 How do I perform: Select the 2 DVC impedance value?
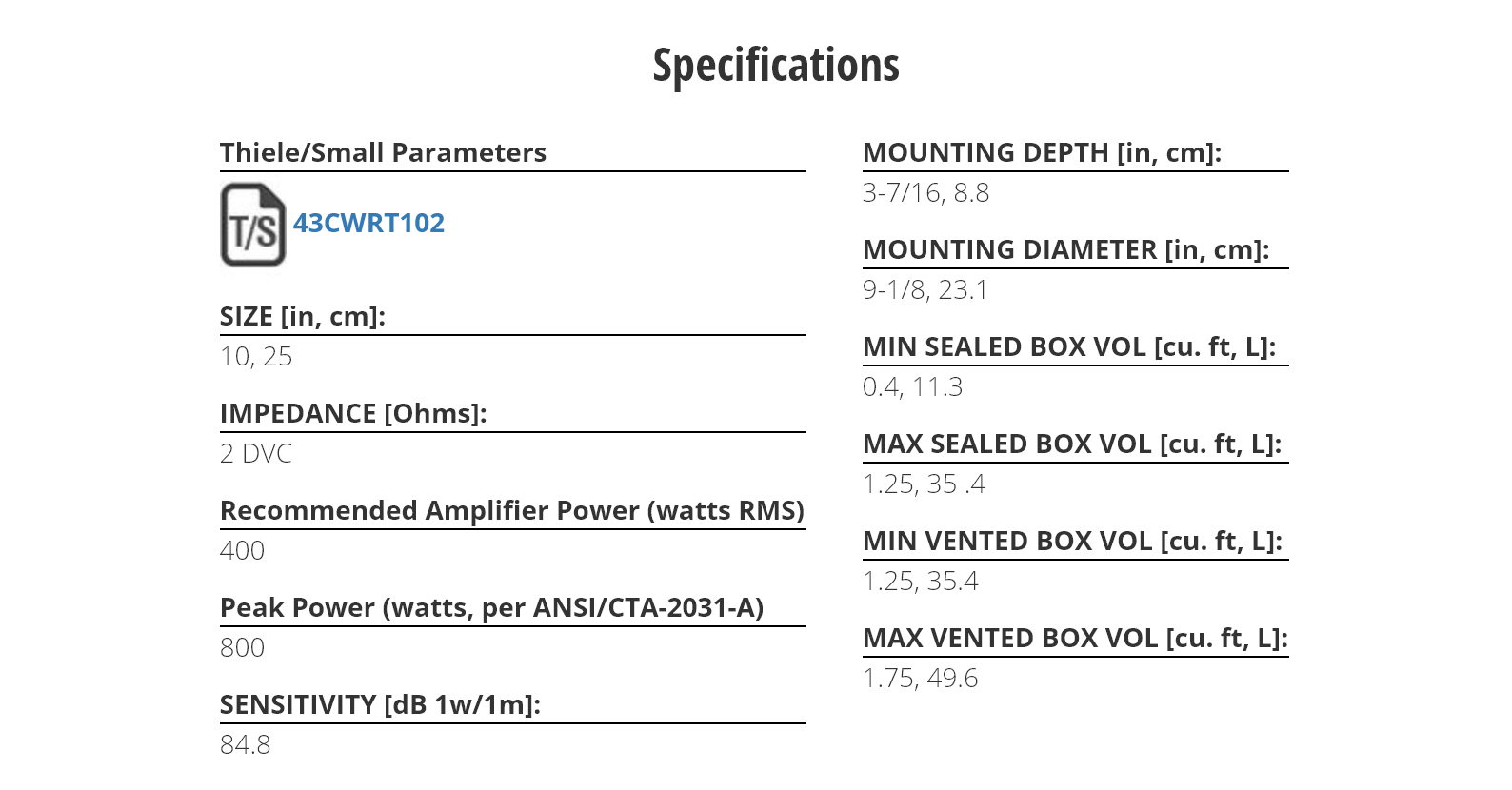tap(255, 454)
